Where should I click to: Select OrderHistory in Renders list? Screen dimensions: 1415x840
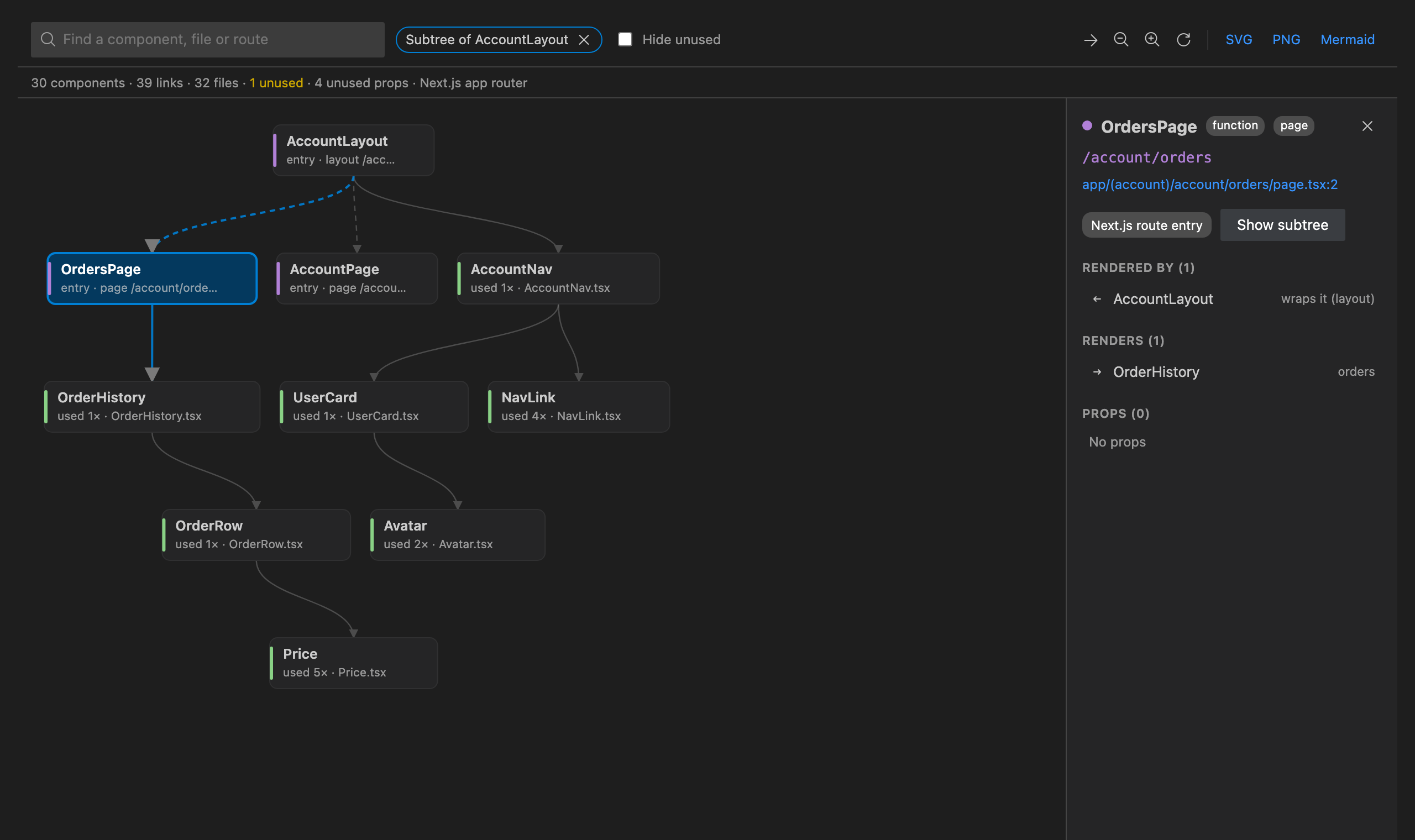(x=1228, y=372)
